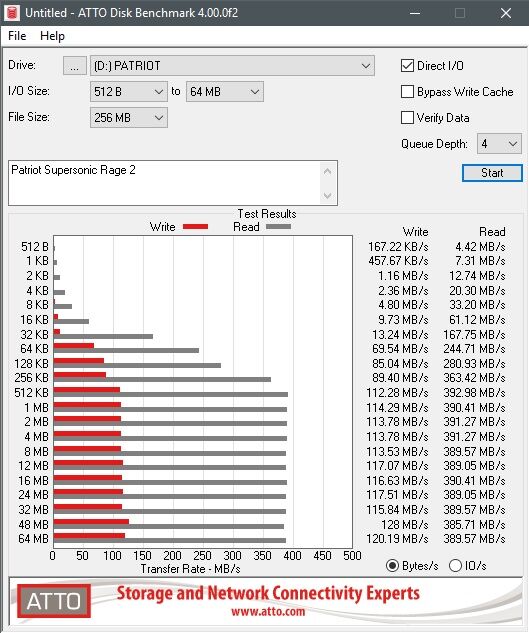Click the 120.19 MB/s write result
This screenshot has height=633, width=529.
tap(397, 539)
